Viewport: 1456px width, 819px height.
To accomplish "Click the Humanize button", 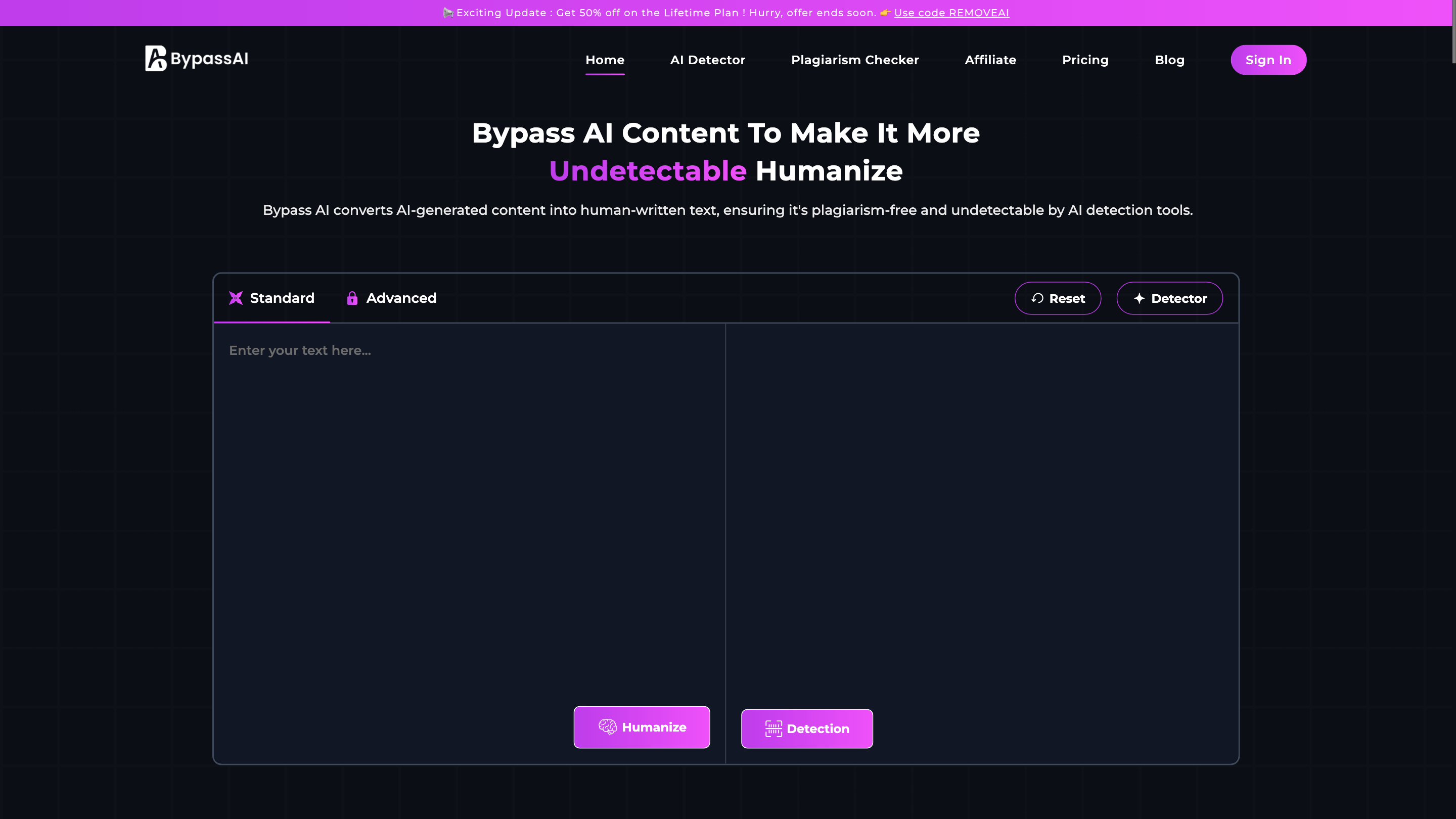I will 642,727.
